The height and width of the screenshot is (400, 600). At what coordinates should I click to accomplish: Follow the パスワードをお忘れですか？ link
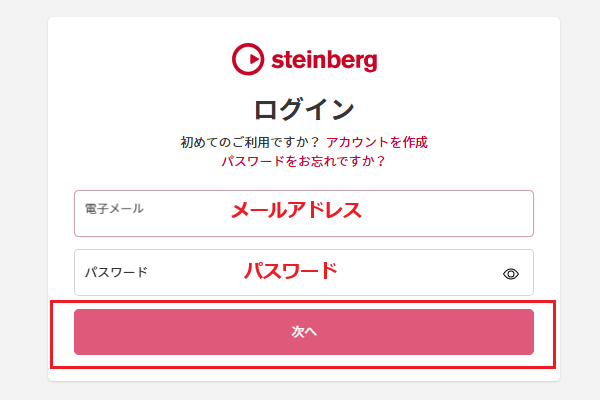point(304,160)
